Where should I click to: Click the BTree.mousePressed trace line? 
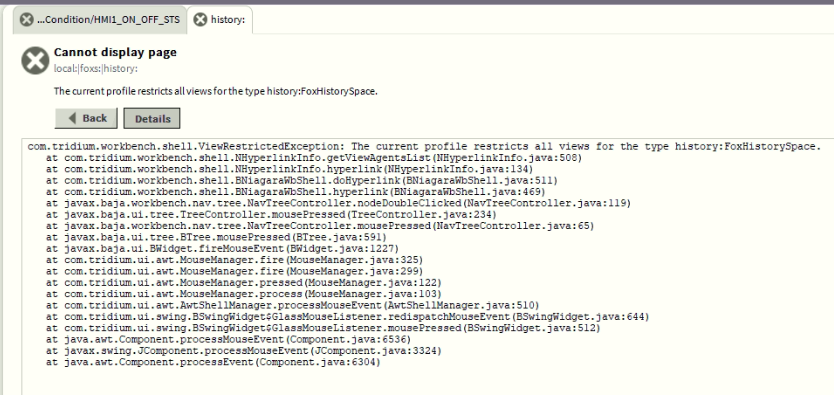(x=216, y=237)
